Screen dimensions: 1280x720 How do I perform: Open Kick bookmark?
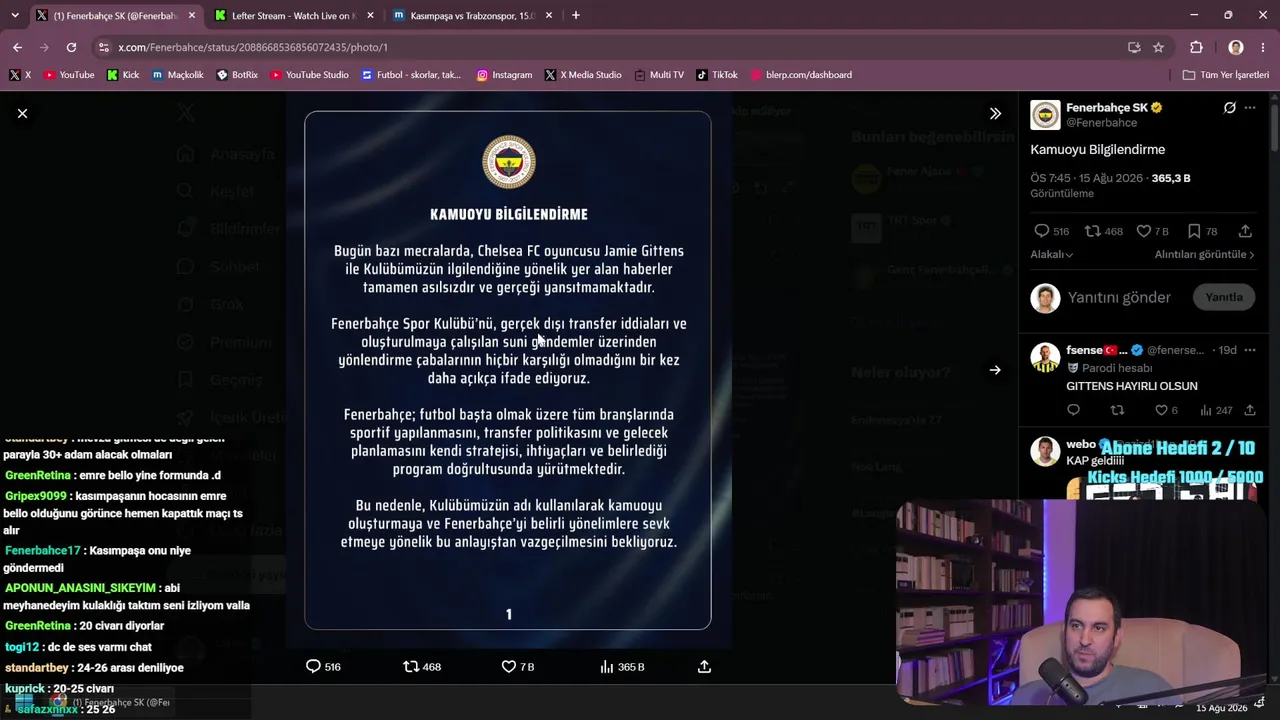[123, 75]
